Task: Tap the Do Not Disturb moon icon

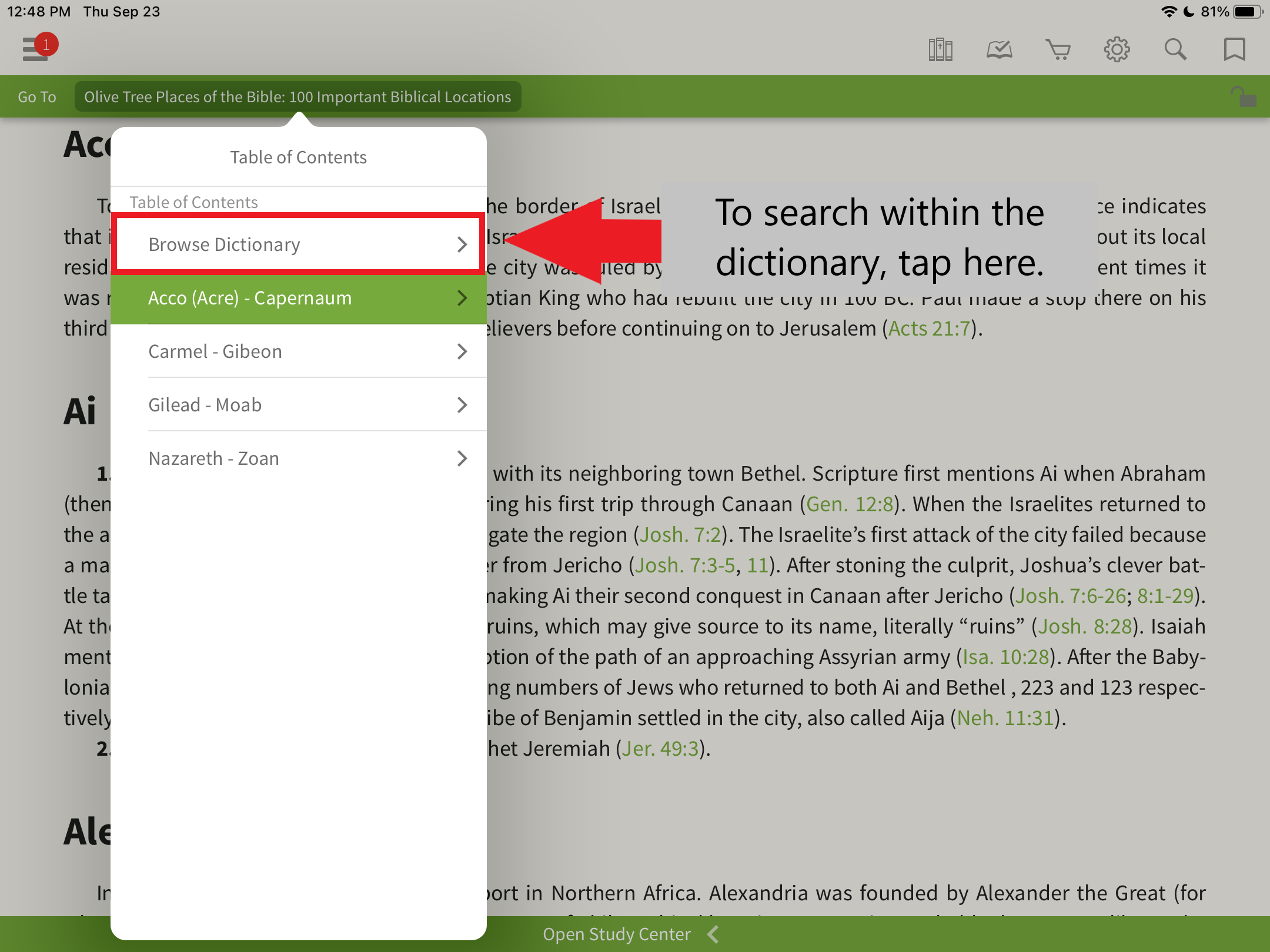Action: pos(1188,12)
